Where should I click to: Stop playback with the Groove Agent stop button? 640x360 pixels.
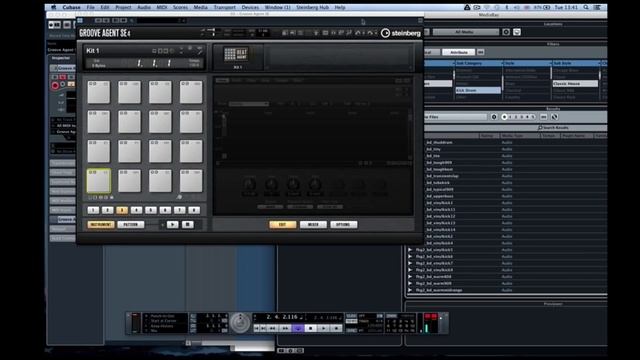click(x=187, y=224)
